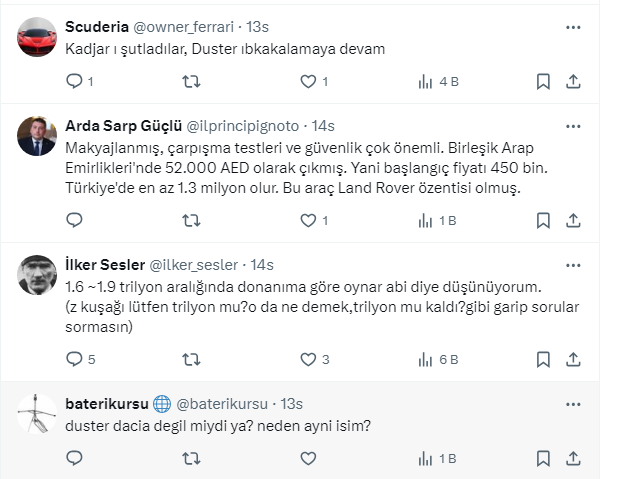Open more options on Arda Sarp Güçlü's tweet
Image resolution: width=624 pixels, height=479 pixels.
tap(573, 126)
